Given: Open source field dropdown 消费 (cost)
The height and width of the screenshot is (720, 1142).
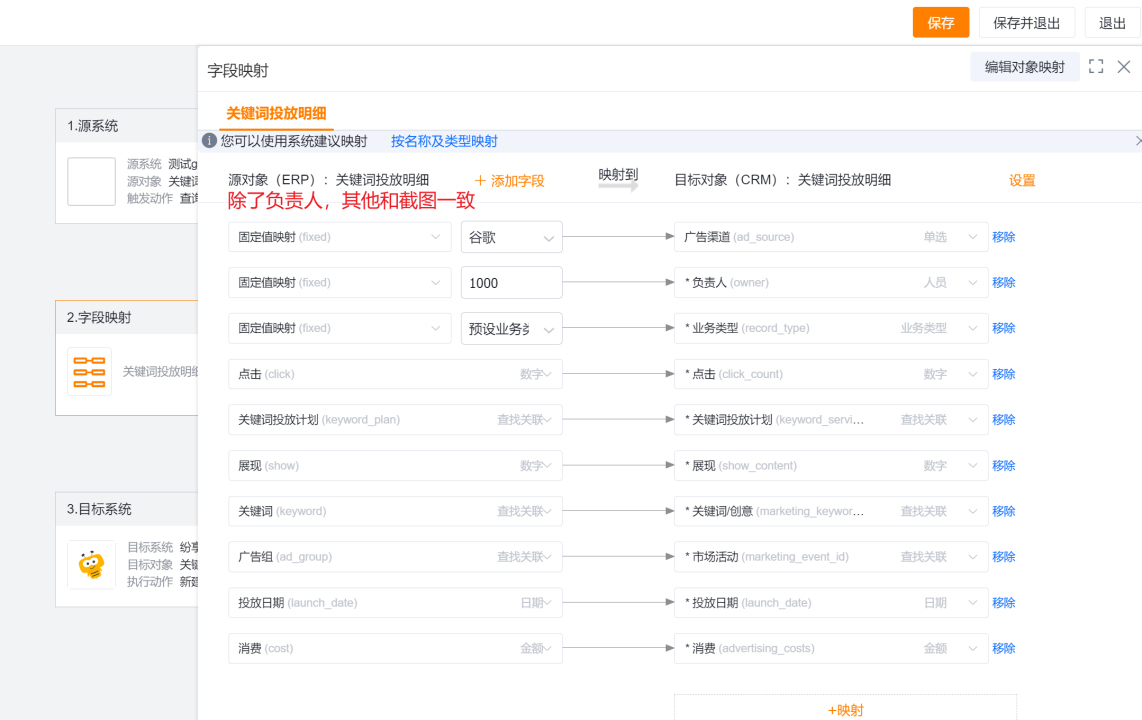Looking at the screenshot, I should (395, 649).
